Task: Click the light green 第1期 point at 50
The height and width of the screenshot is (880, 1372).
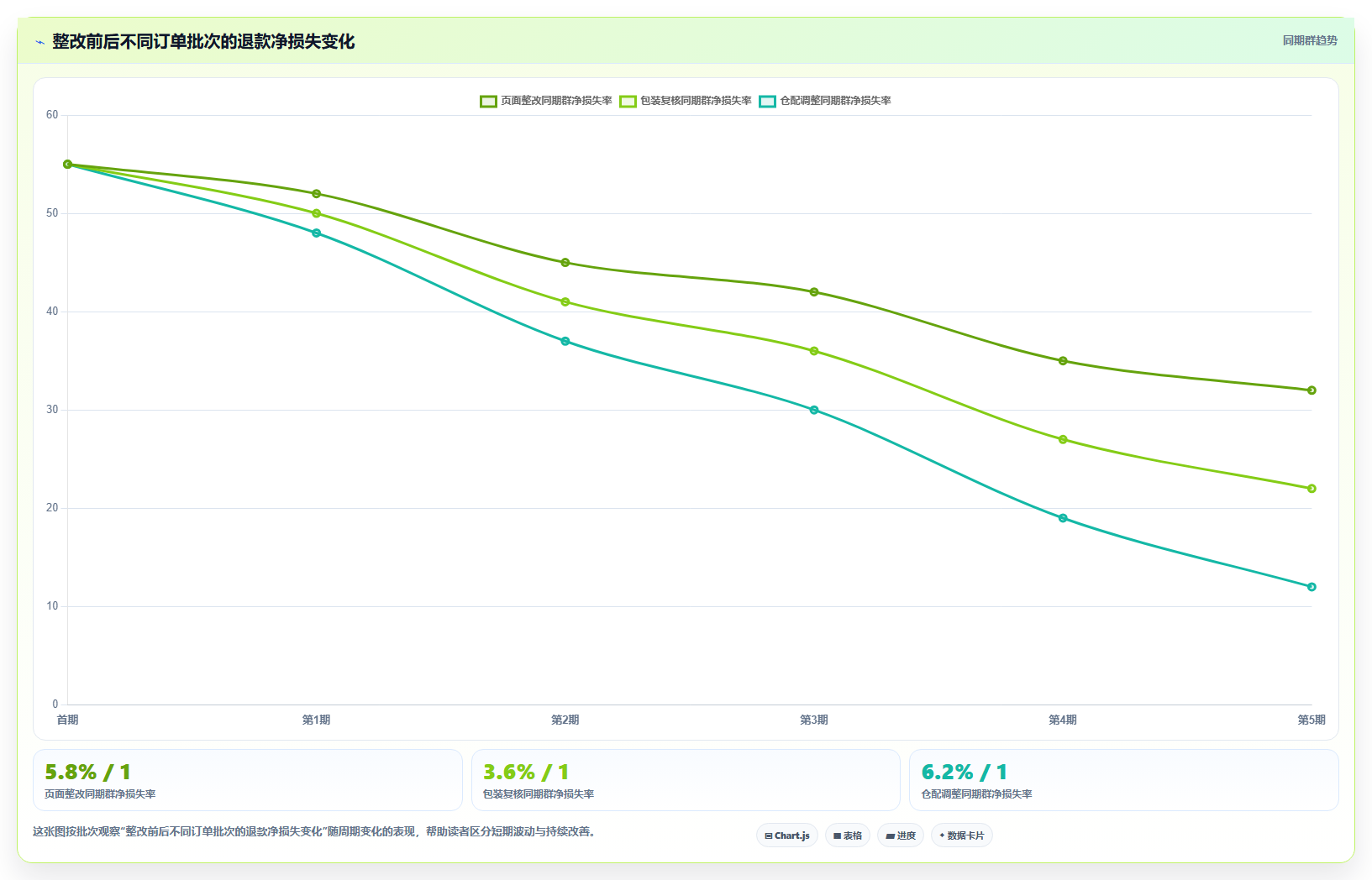Action: pos(317,213)
